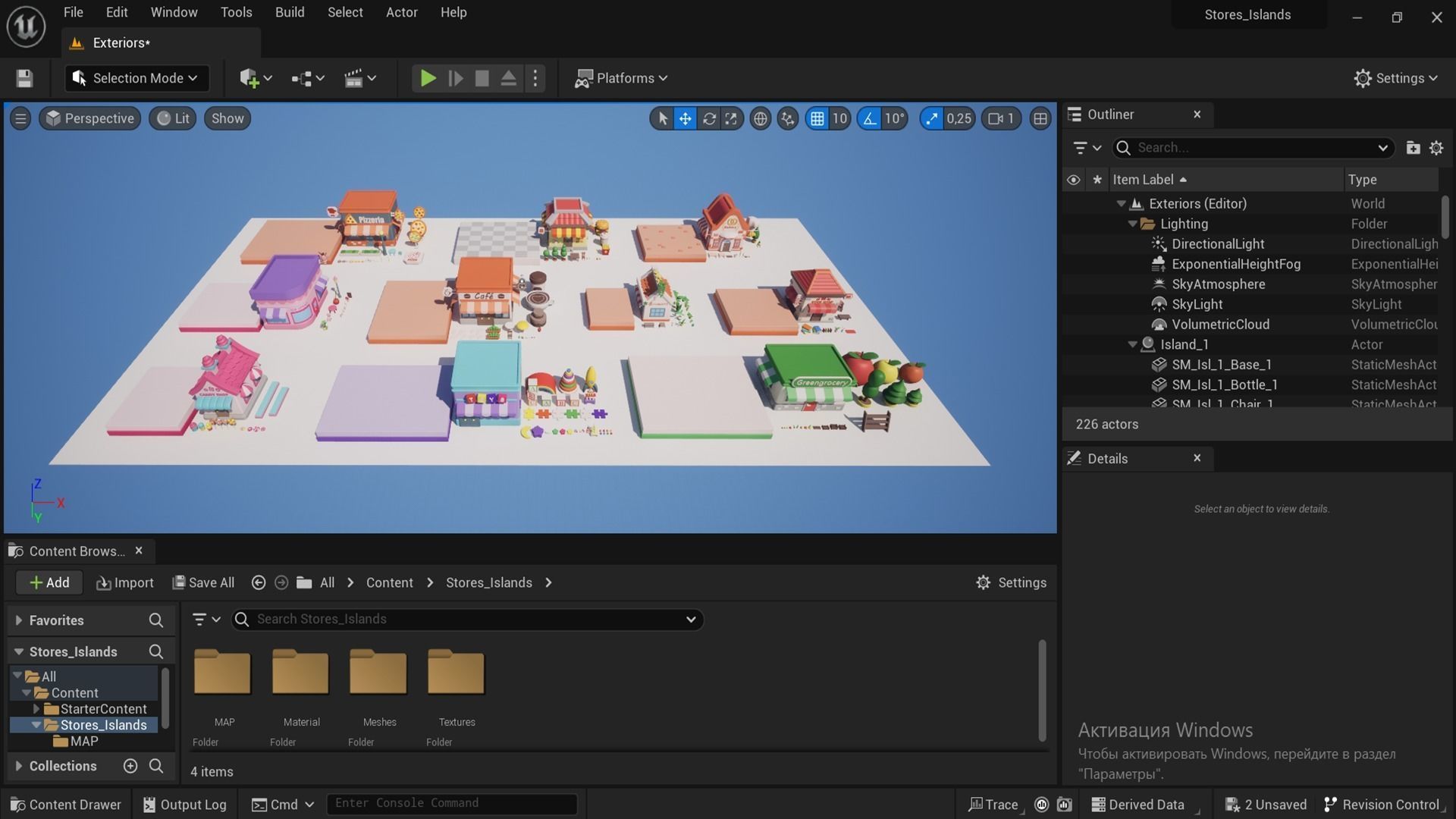Open the File menu
The height and width of the screenshot is (819, 1456).
click(74, 12)
